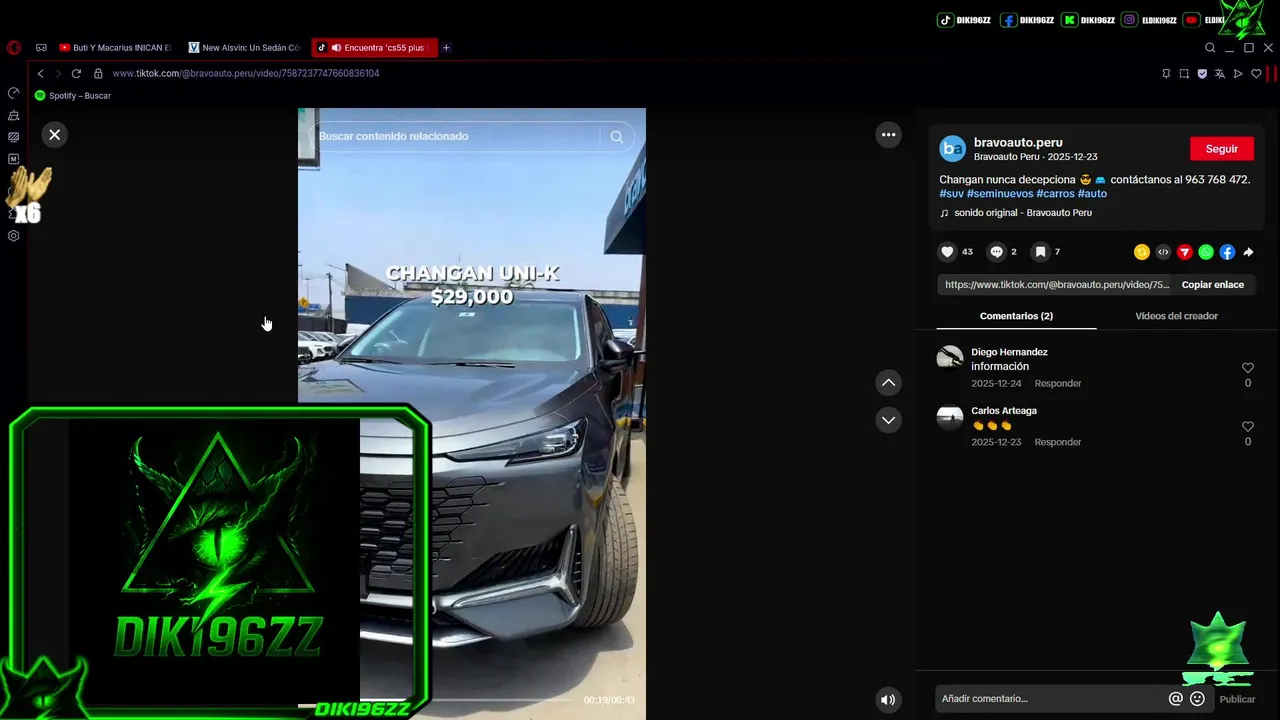Go back in browser history
The width and height of the screenshot is (1280, 720).
point(40,73)
